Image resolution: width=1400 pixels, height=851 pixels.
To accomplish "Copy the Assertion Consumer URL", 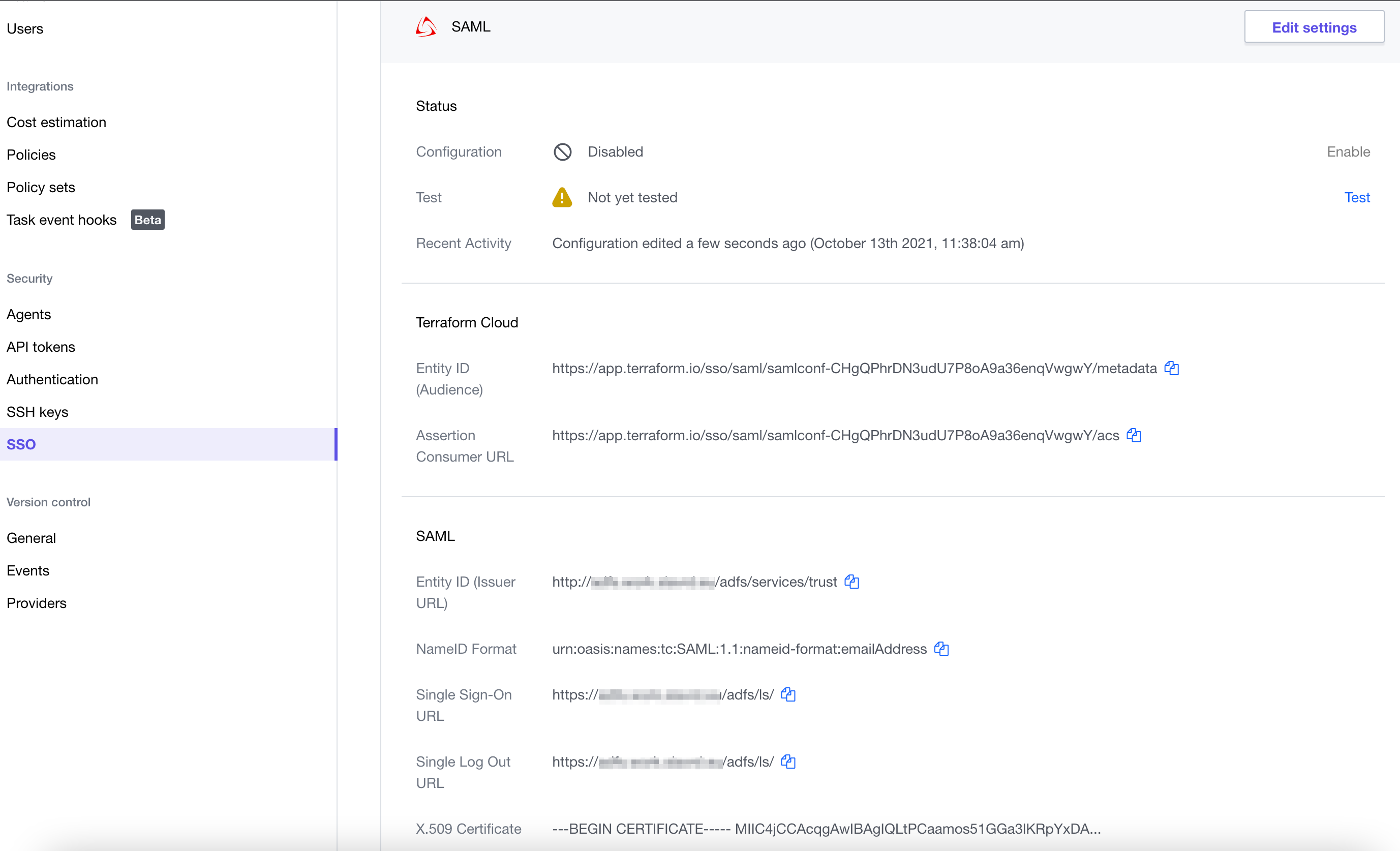I will (1134, 435).
